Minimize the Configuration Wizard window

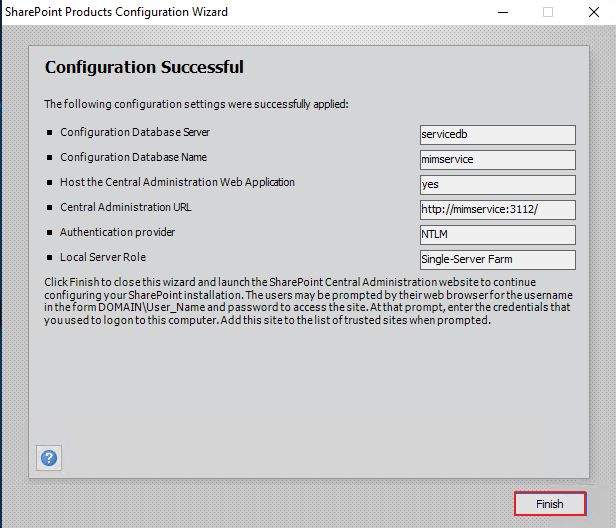503,12
